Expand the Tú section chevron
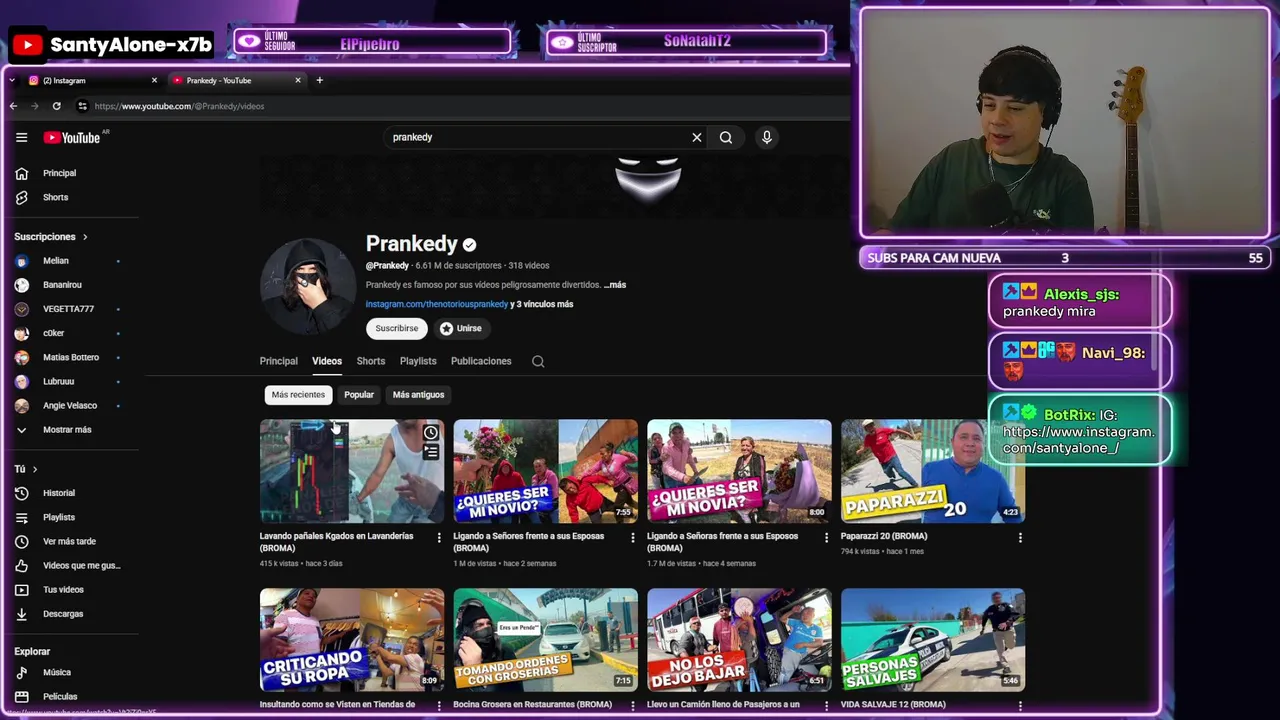The width and height of the screenshot is (1280, 720). pos(35,469)
